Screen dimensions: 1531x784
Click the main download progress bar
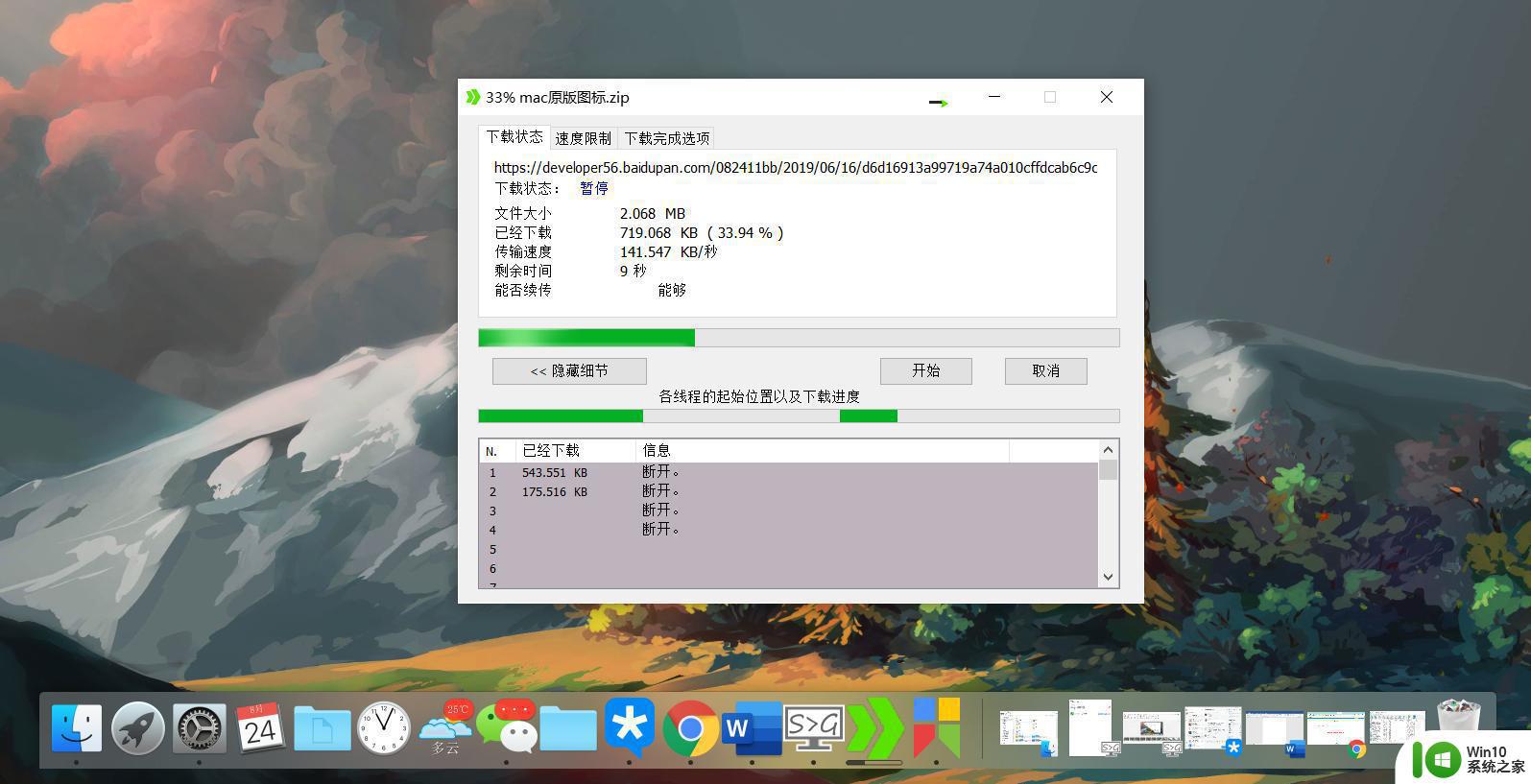pyautogui.click(x=799, y=338)
